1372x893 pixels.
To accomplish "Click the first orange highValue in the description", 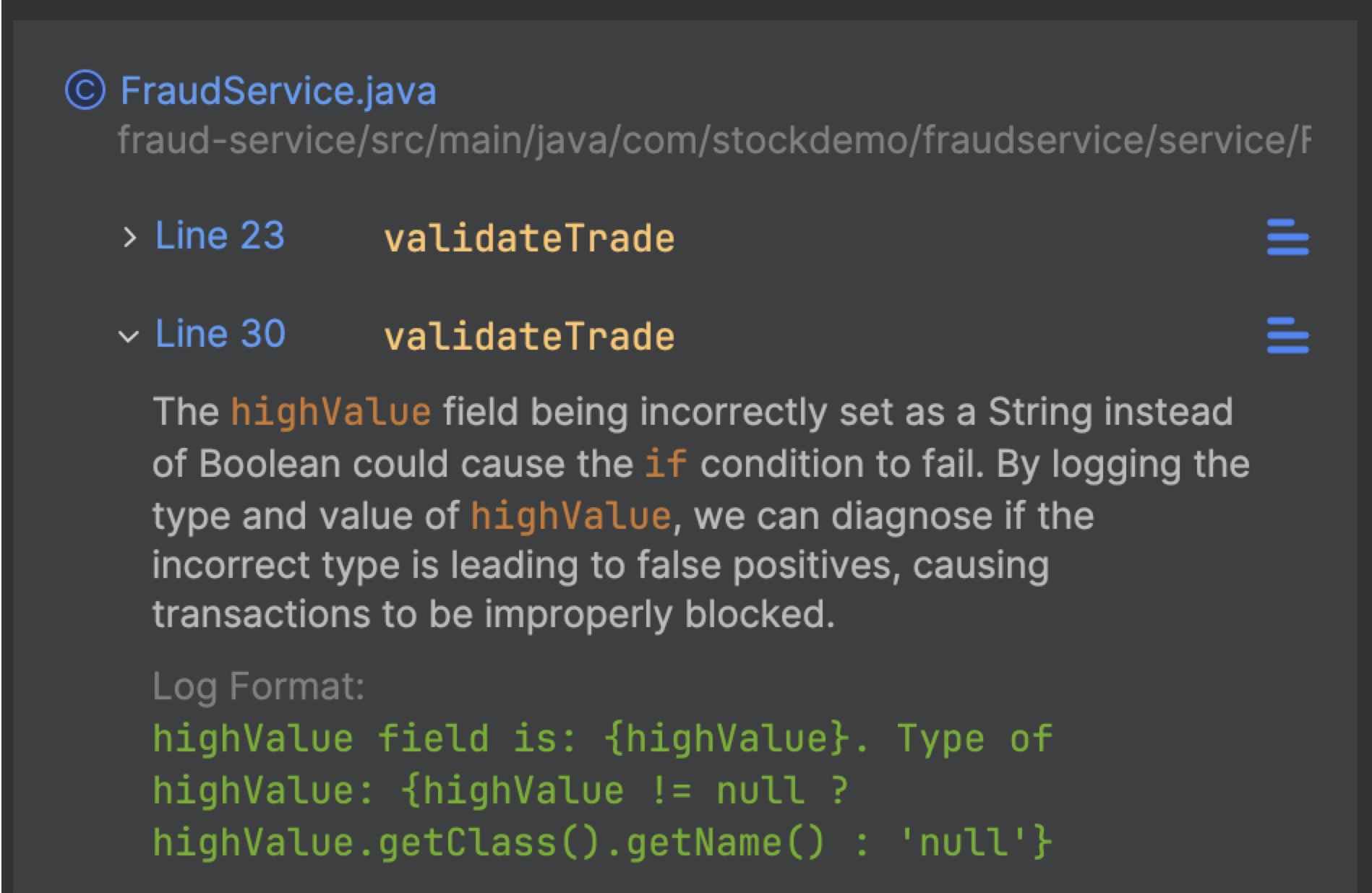I will [330, 412].
